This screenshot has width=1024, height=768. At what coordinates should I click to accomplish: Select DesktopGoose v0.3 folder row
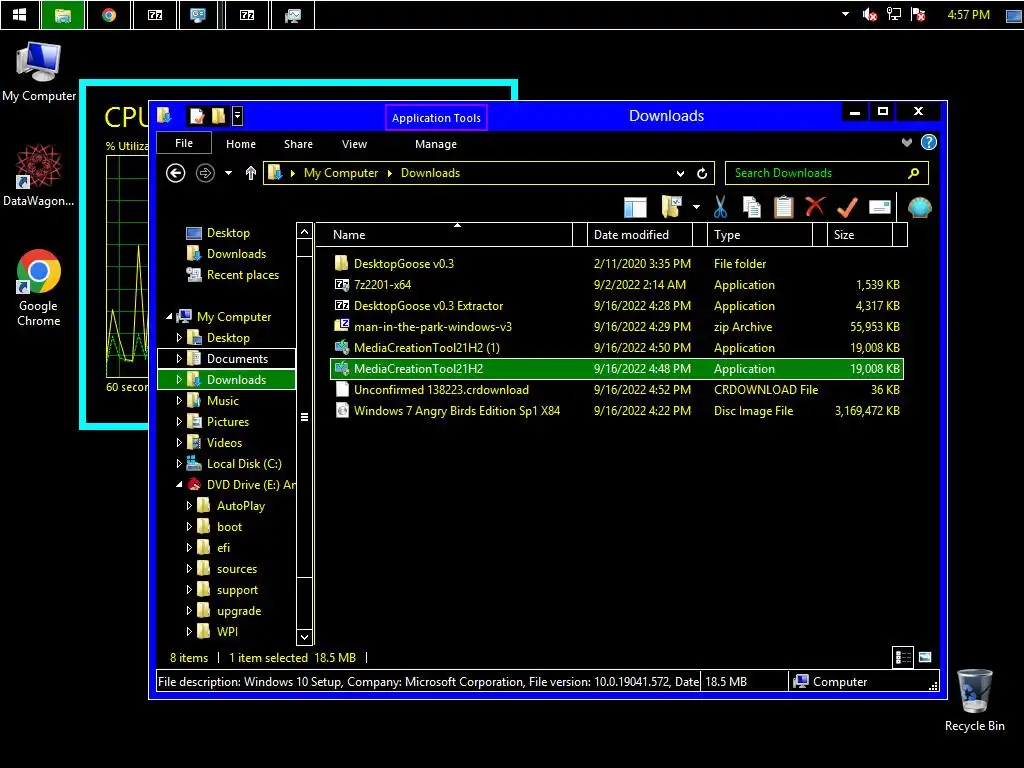617,264
